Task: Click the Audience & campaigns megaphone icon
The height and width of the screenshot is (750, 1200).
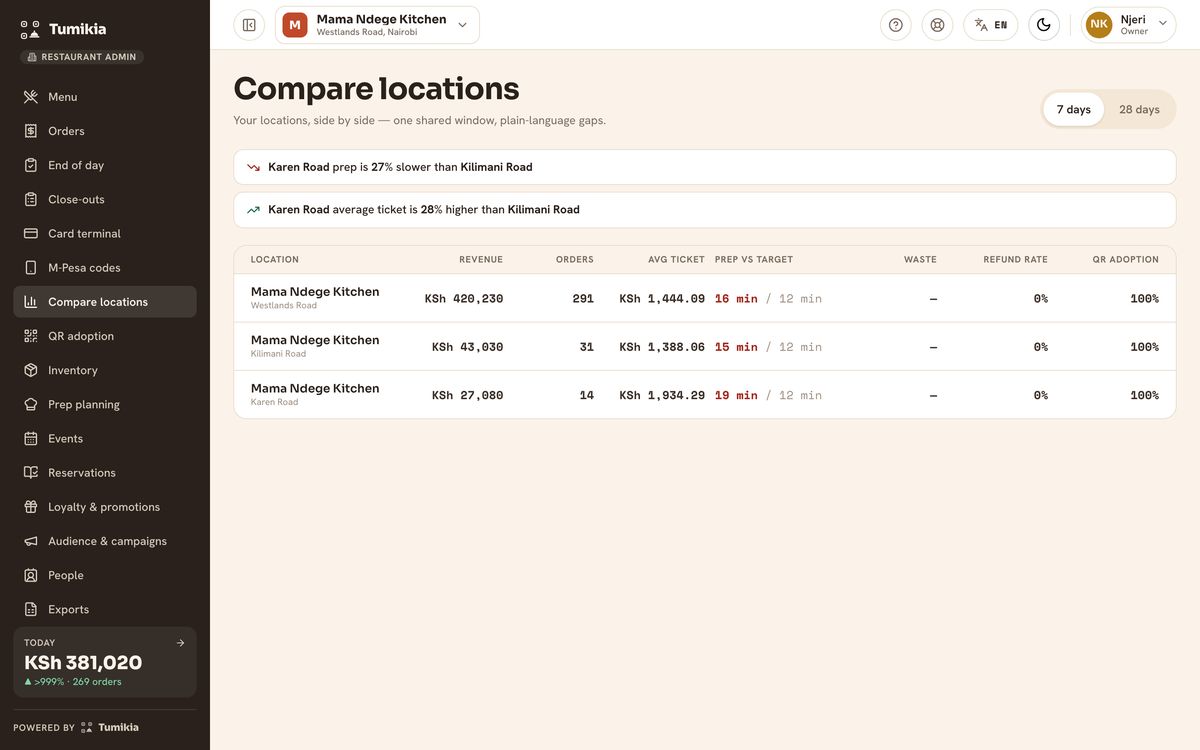Action: pyautogui.click(x=30, y=541)
